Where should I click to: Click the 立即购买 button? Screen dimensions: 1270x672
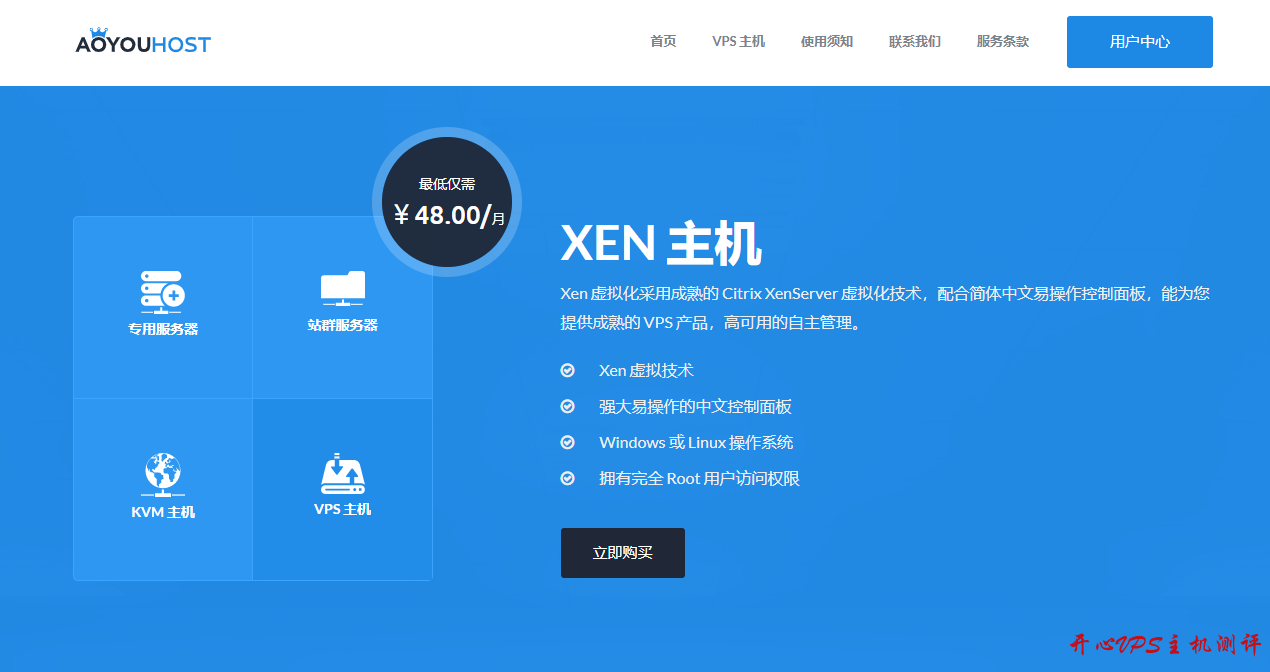[x=623, y=553]
